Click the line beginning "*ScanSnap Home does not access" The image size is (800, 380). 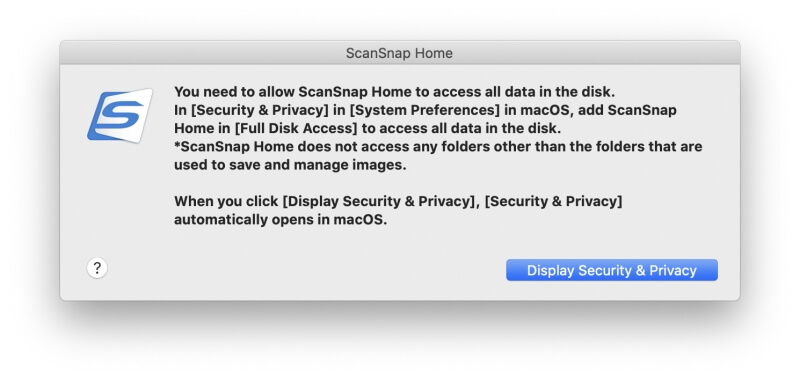(438, 147)
